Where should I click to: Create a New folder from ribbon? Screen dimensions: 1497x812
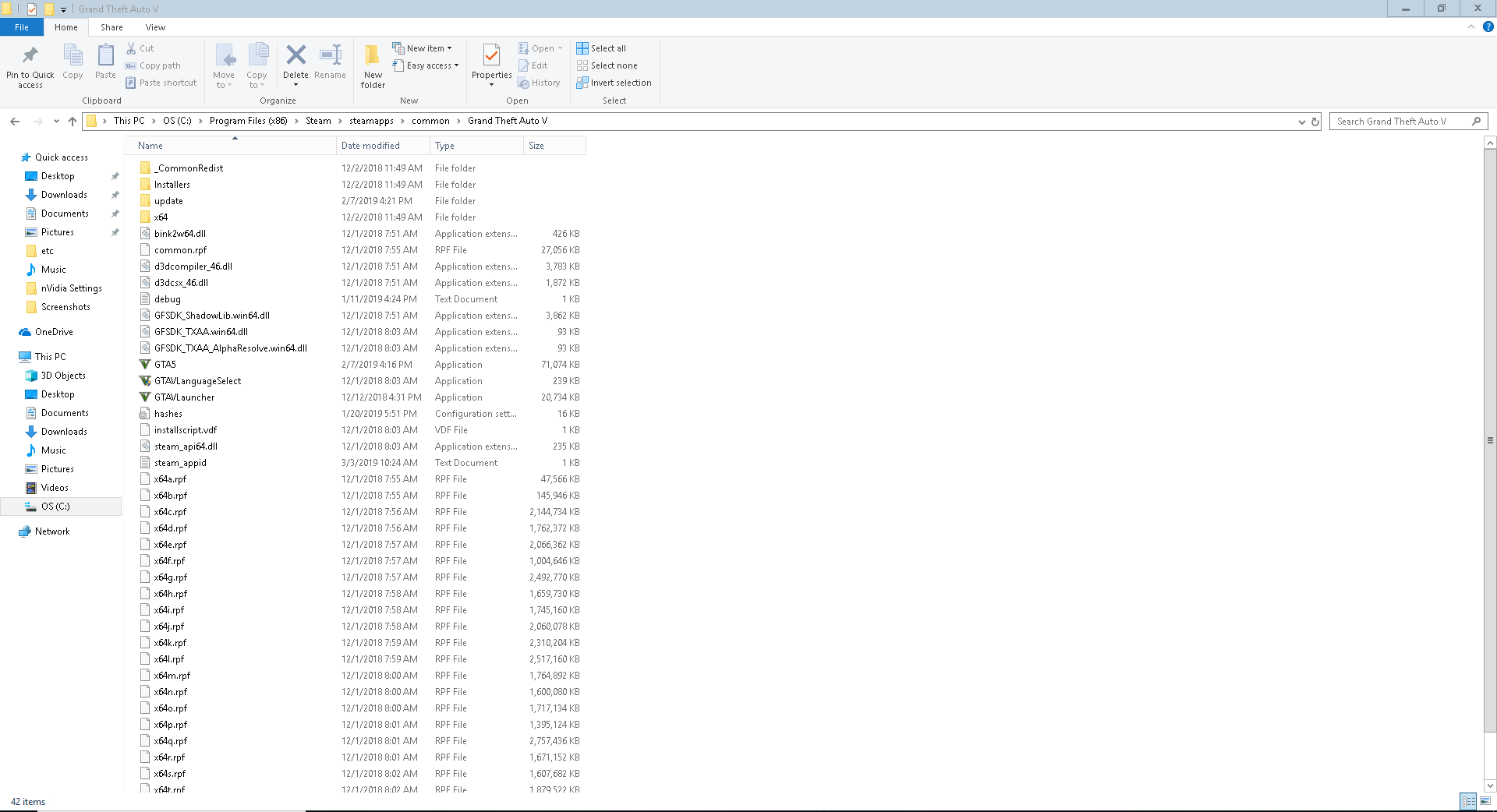coord(373,66)
